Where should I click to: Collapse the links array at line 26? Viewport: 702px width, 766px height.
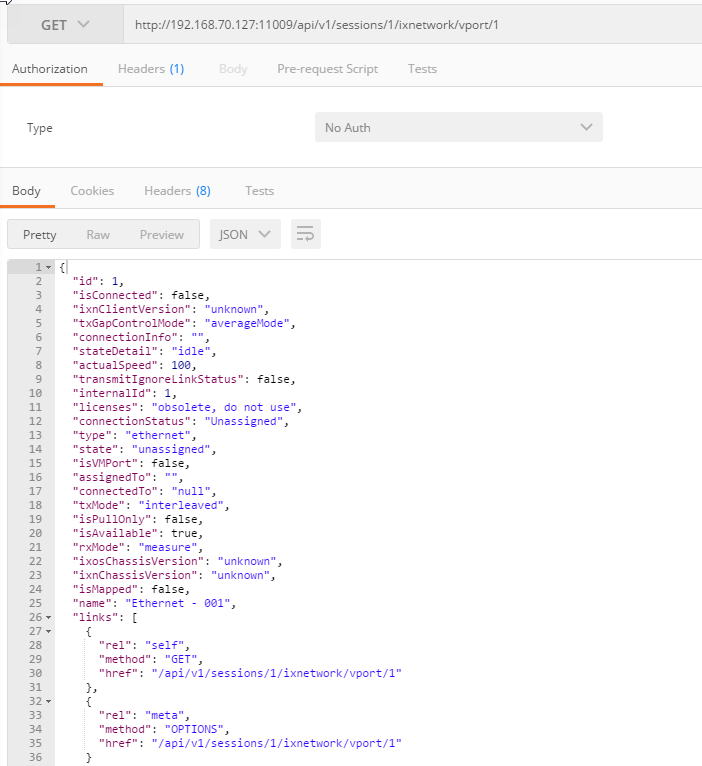[49, 618]
